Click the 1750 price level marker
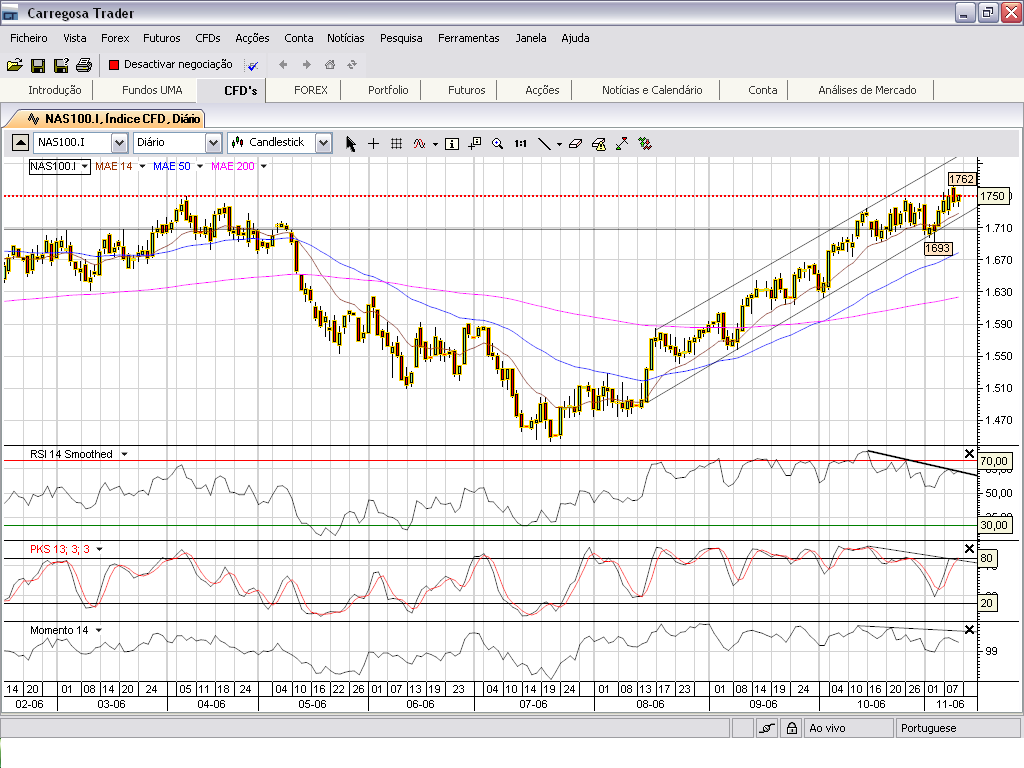The image size is (1024, 768). coord(992,196)
